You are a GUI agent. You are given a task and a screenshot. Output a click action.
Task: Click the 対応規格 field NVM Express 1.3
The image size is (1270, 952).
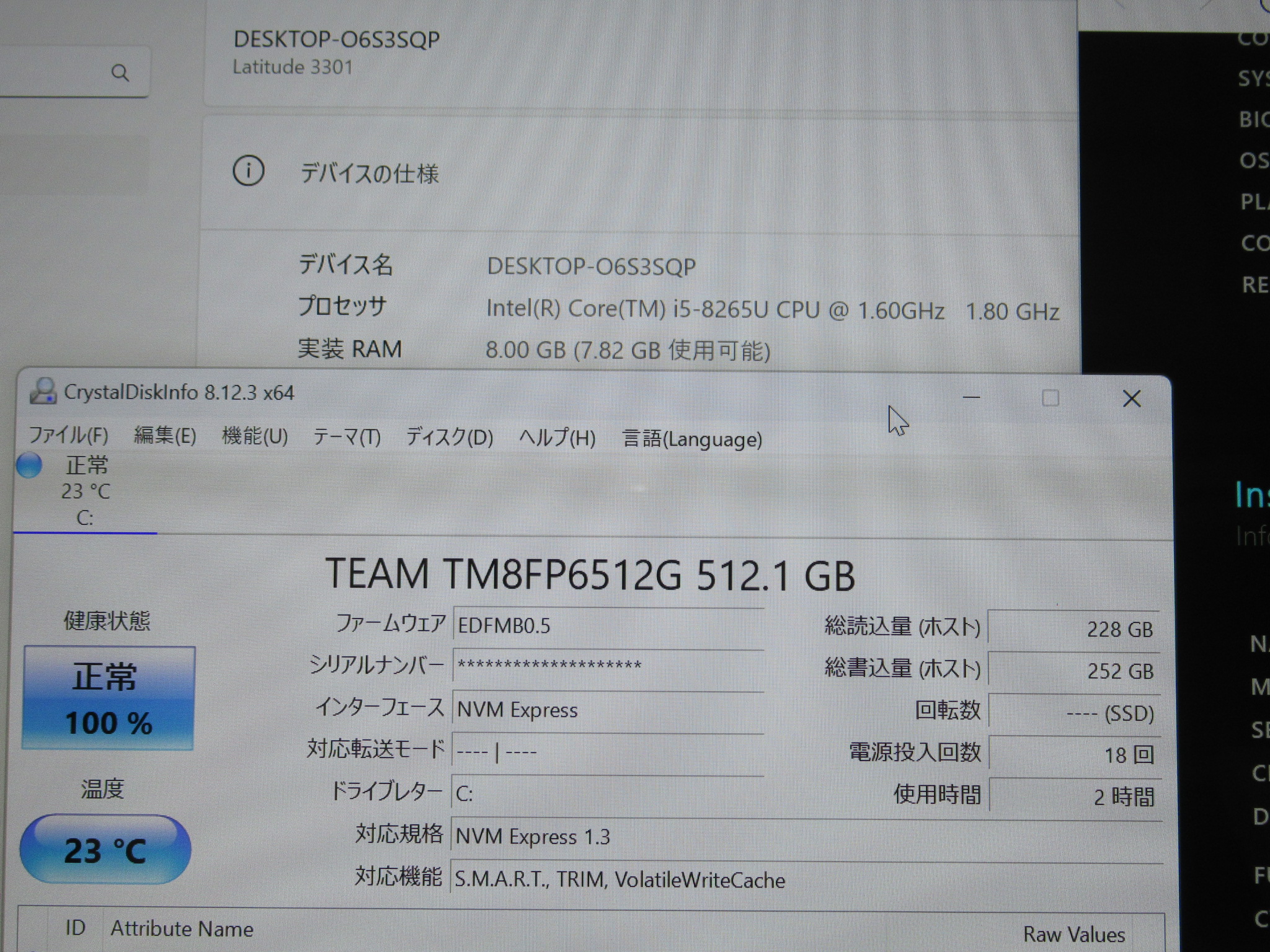[x=806, y=837]
